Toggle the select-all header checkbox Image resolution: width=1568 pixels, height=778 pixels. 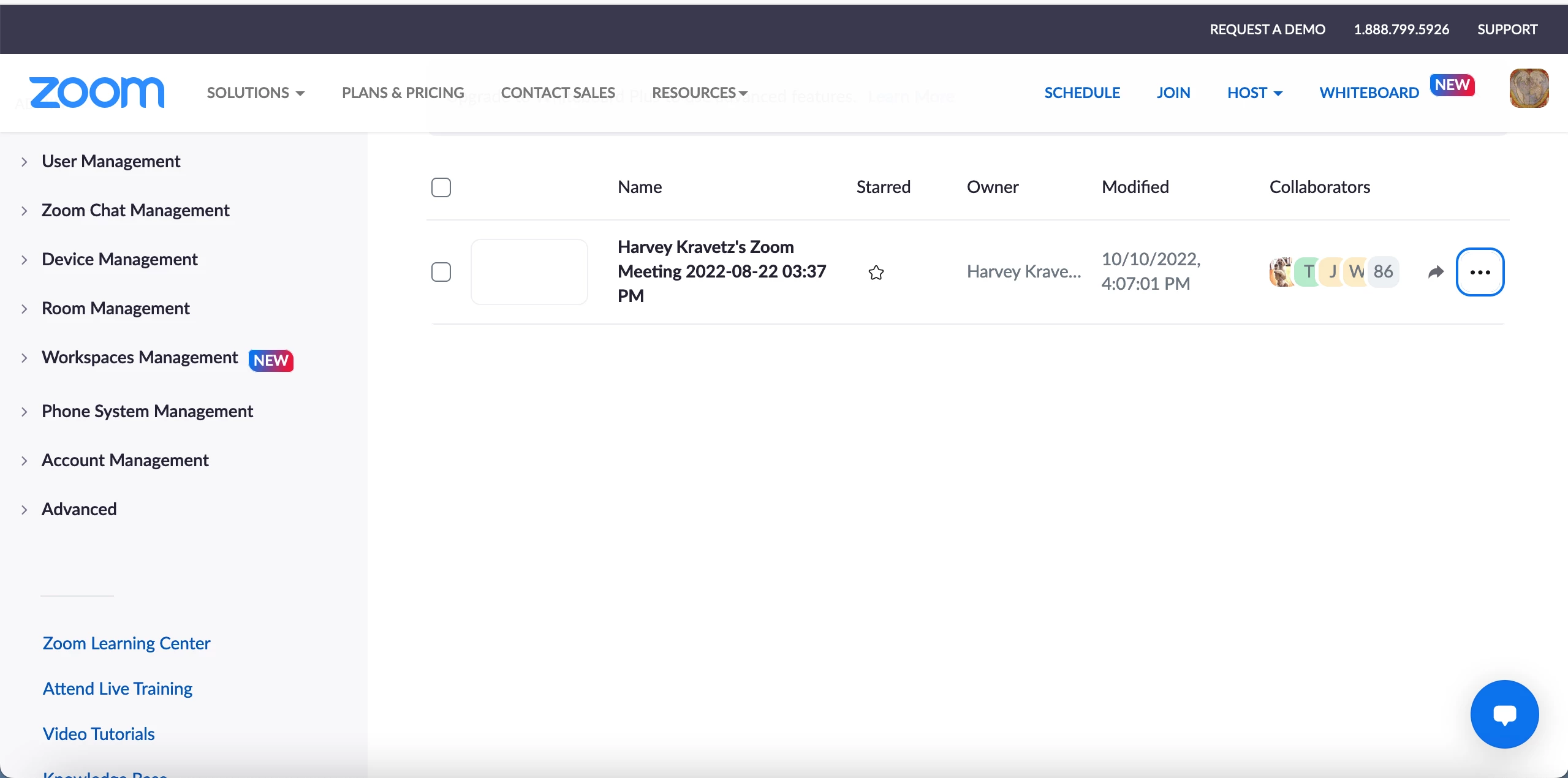[441, 187]
